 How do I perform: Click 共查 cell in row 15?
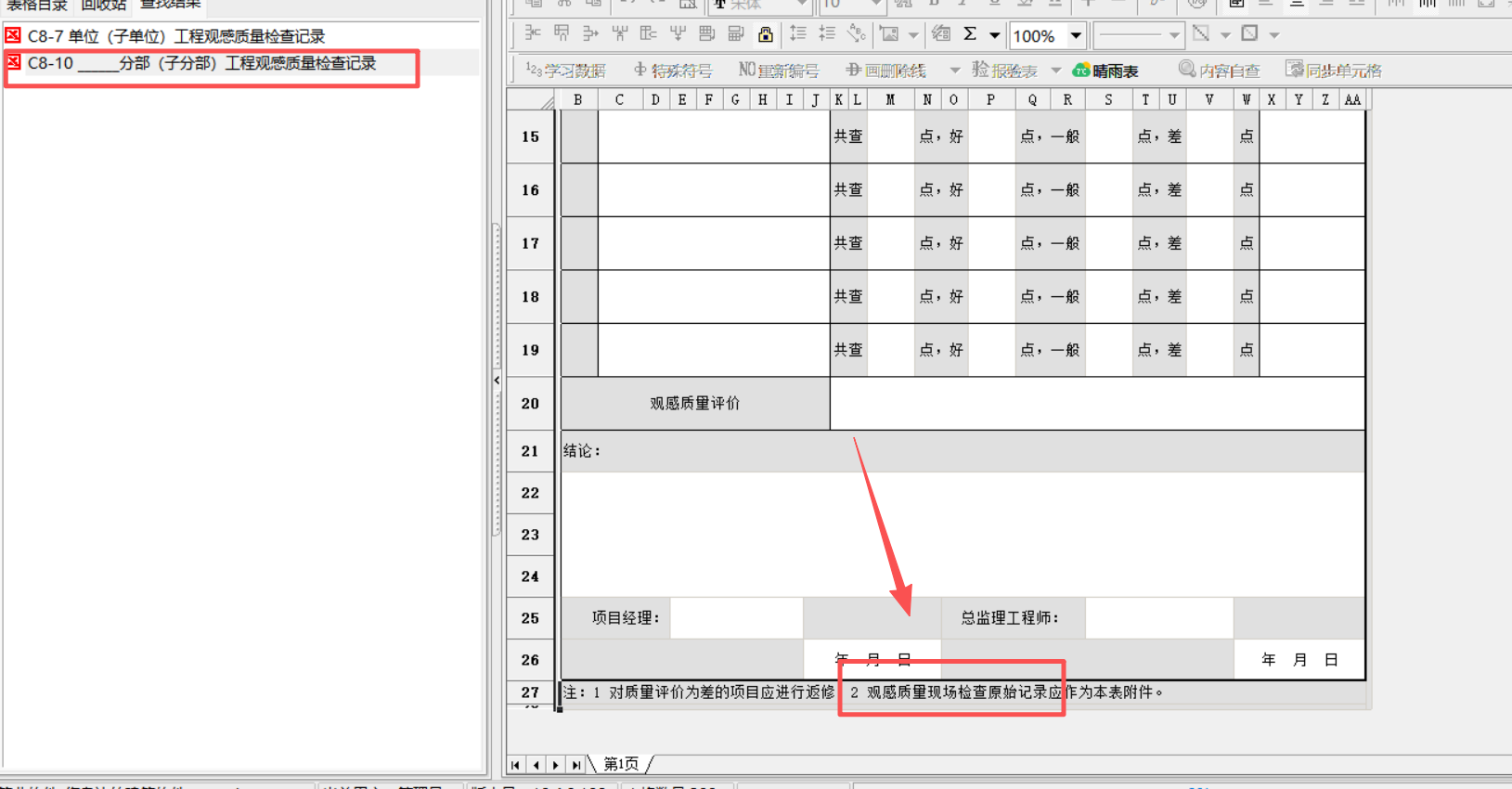point(848,136)
